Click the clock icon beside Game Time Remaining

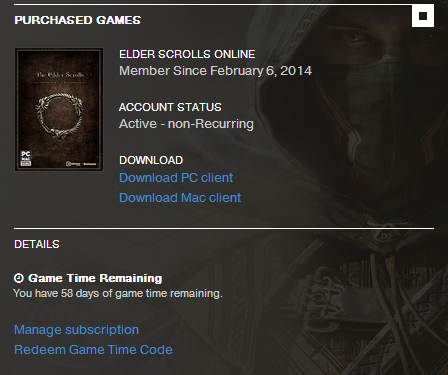pos(19,278)
